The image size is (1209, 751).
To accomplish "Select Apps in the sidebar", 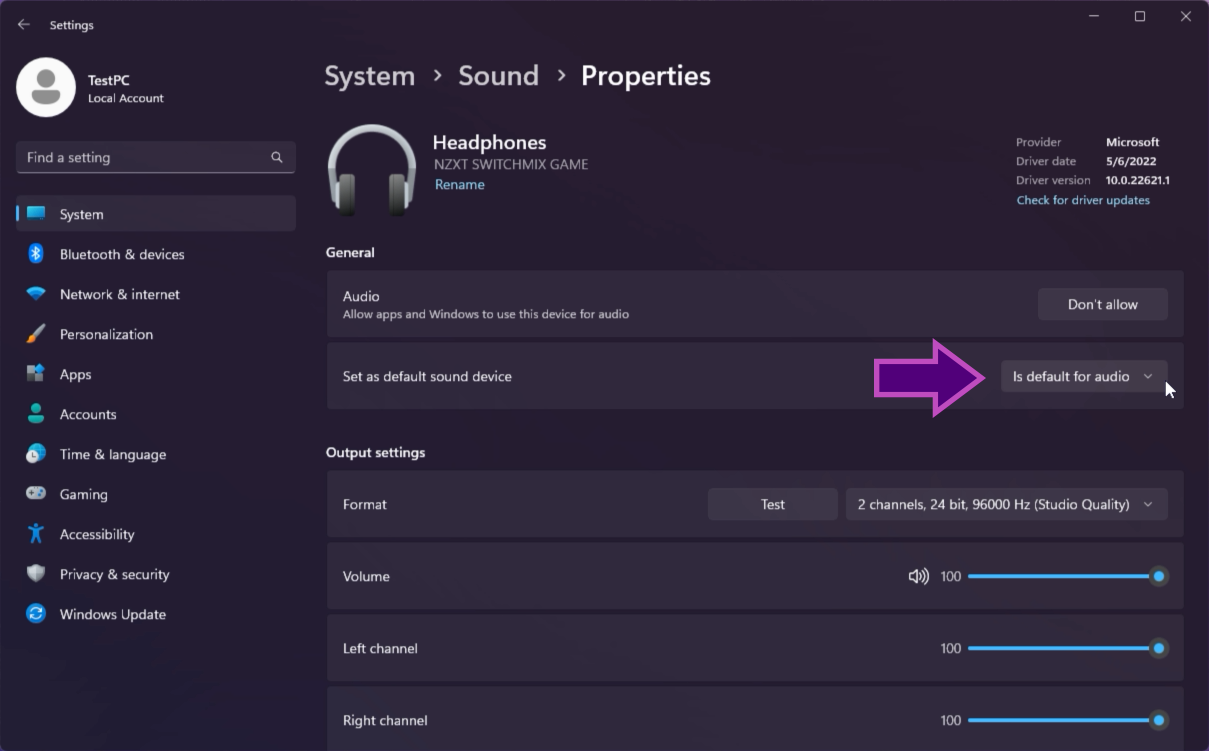I will [x=156, y=374].
